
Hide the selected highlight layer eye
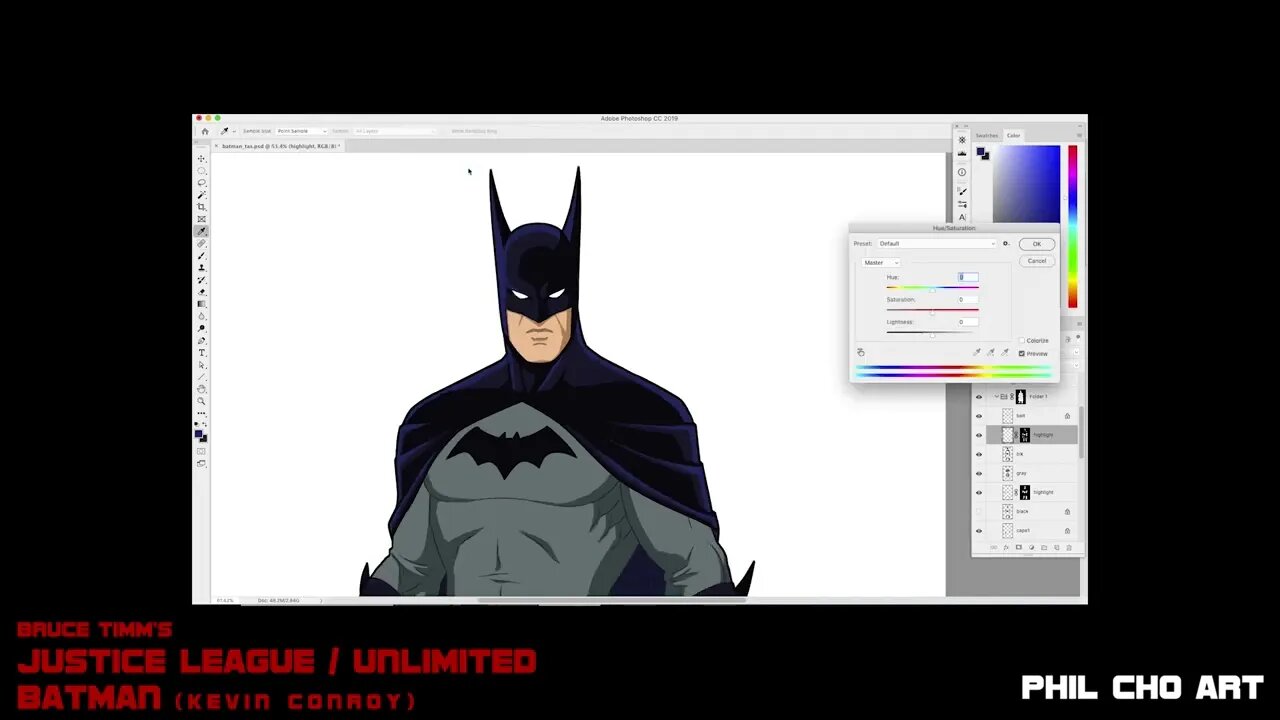[979, 435]
